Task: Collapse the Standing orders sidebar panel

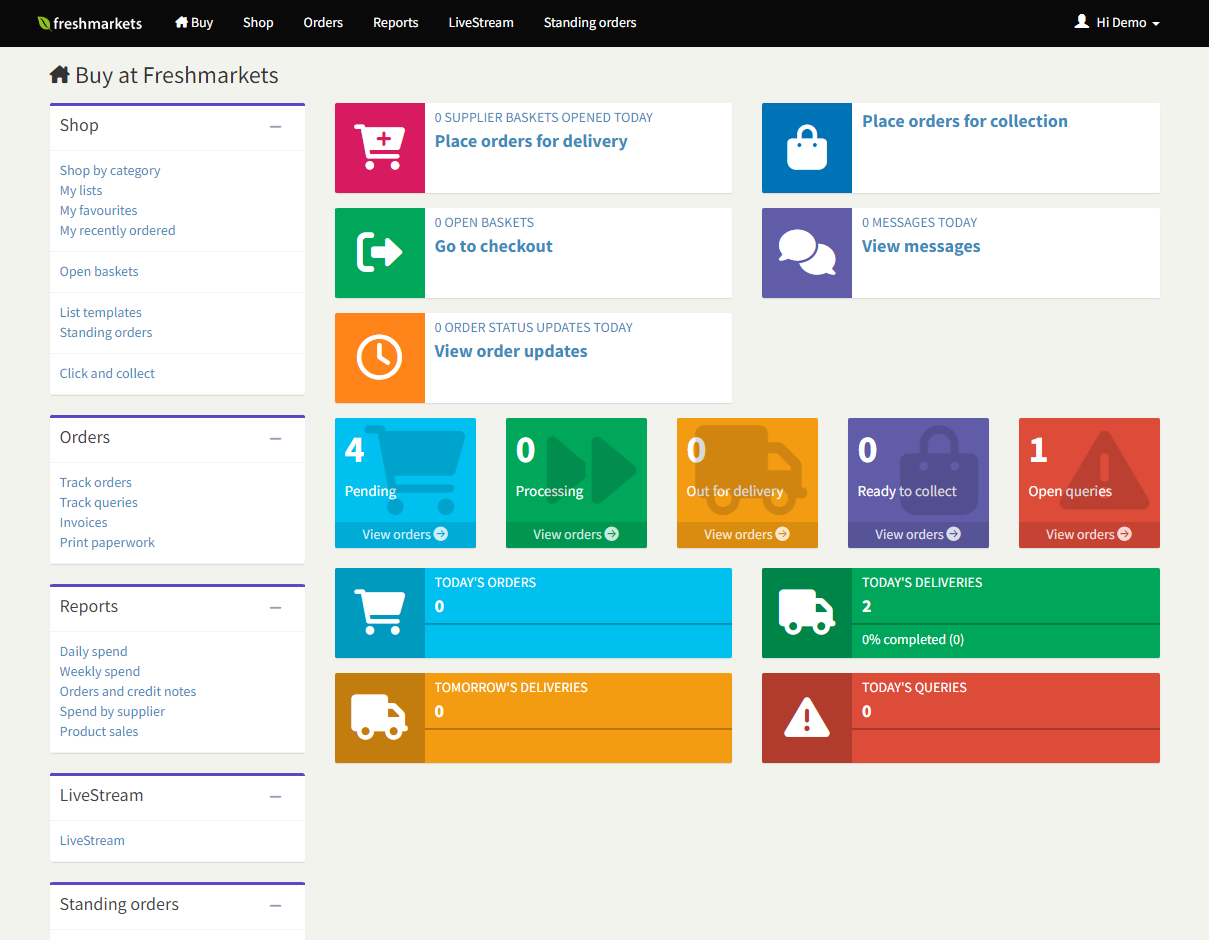Action: [x=276, y=906]
